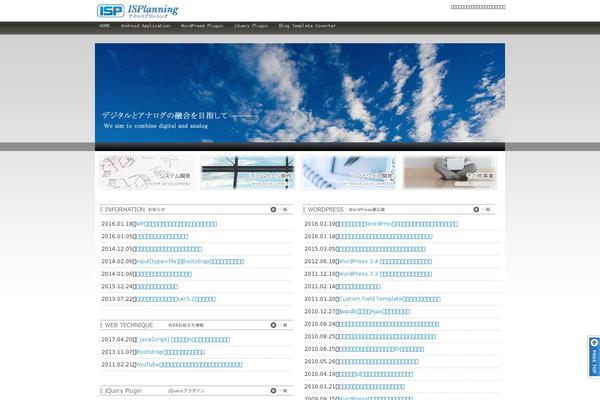Open the その他事業 banner with seated person

point(450,172)
